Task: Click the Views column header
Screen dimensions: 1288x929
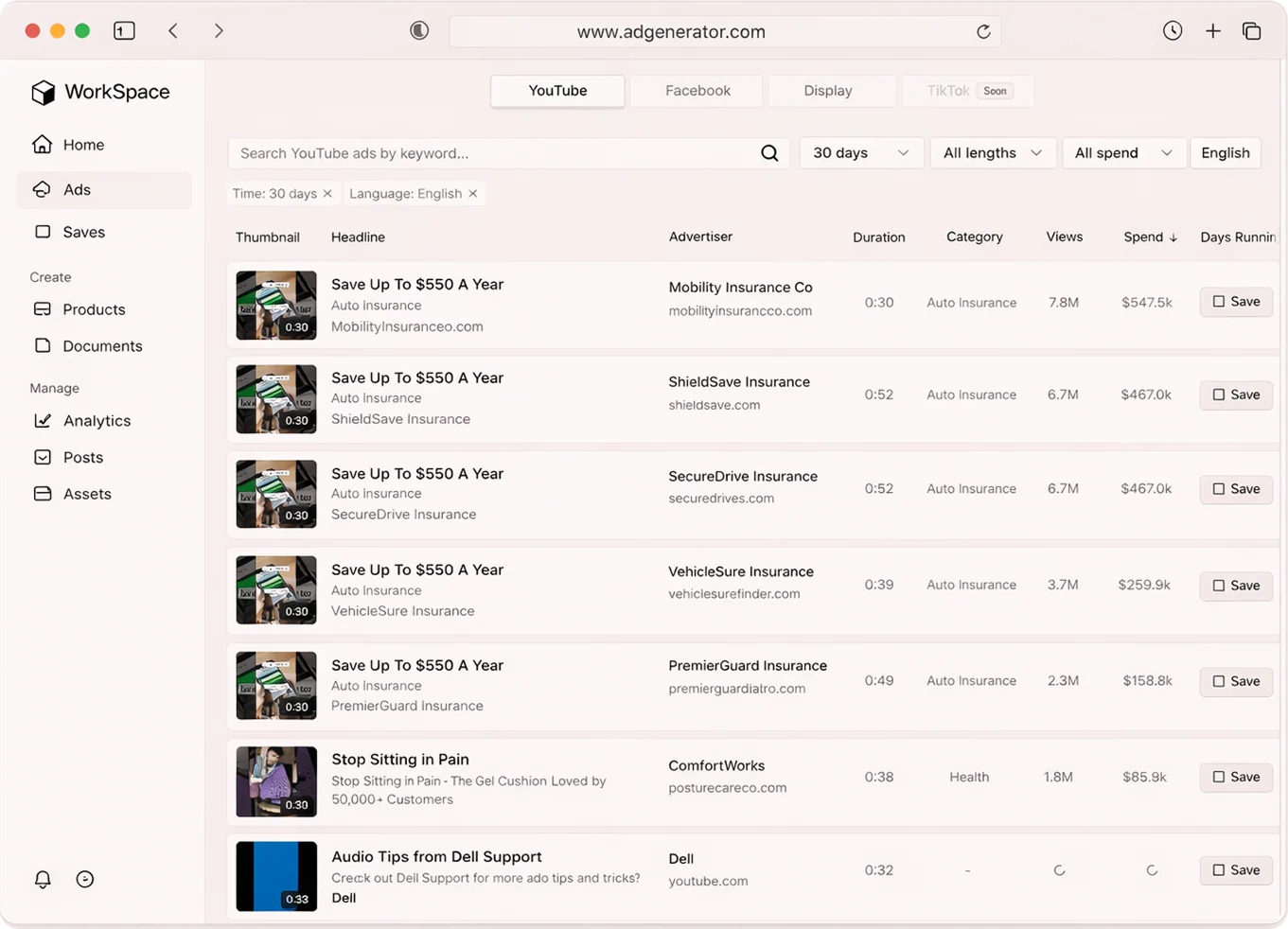Action: point(1065,237)
